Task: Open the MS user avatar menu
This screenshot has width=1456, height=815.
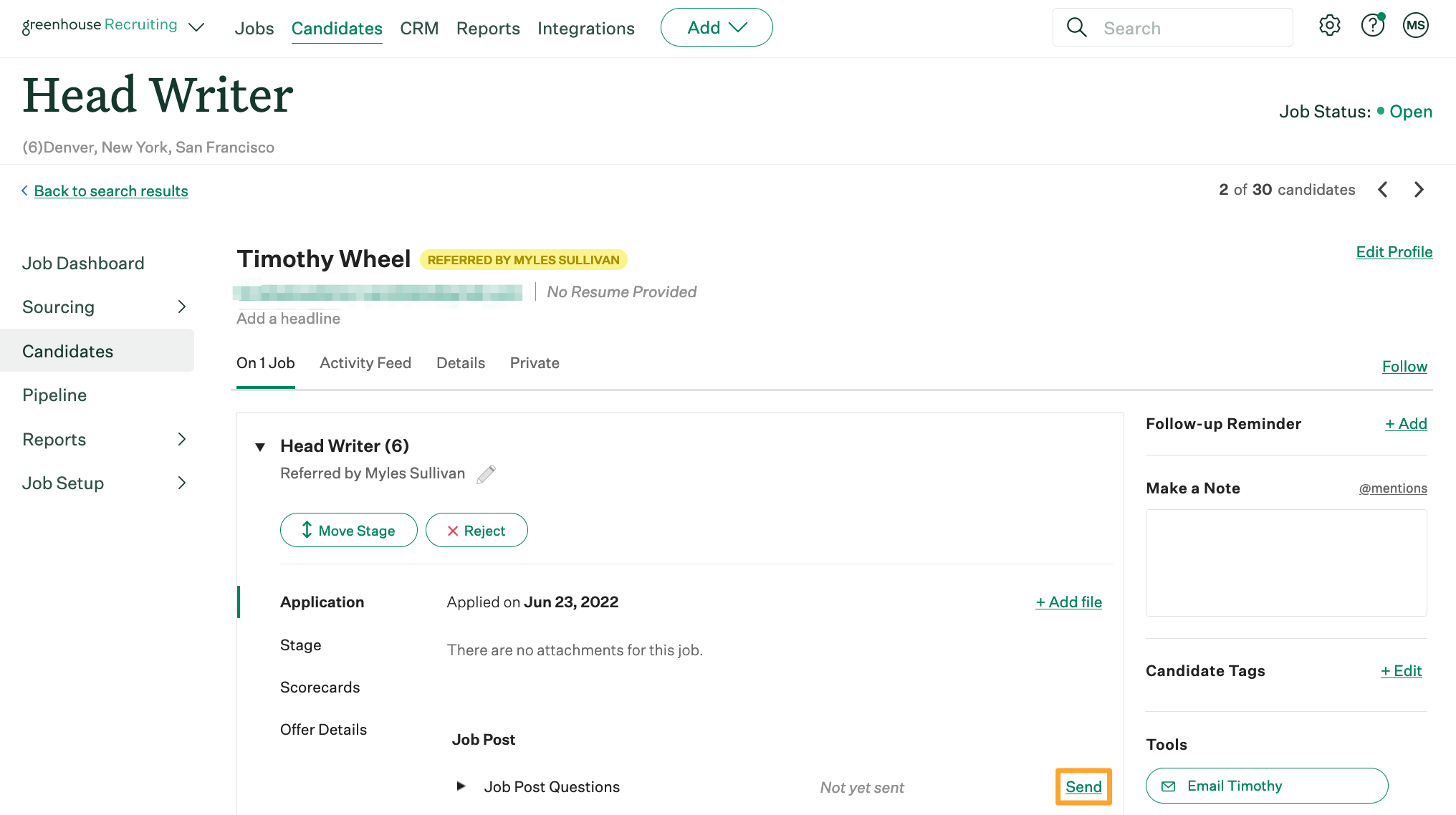Action: coord(1415,26)
